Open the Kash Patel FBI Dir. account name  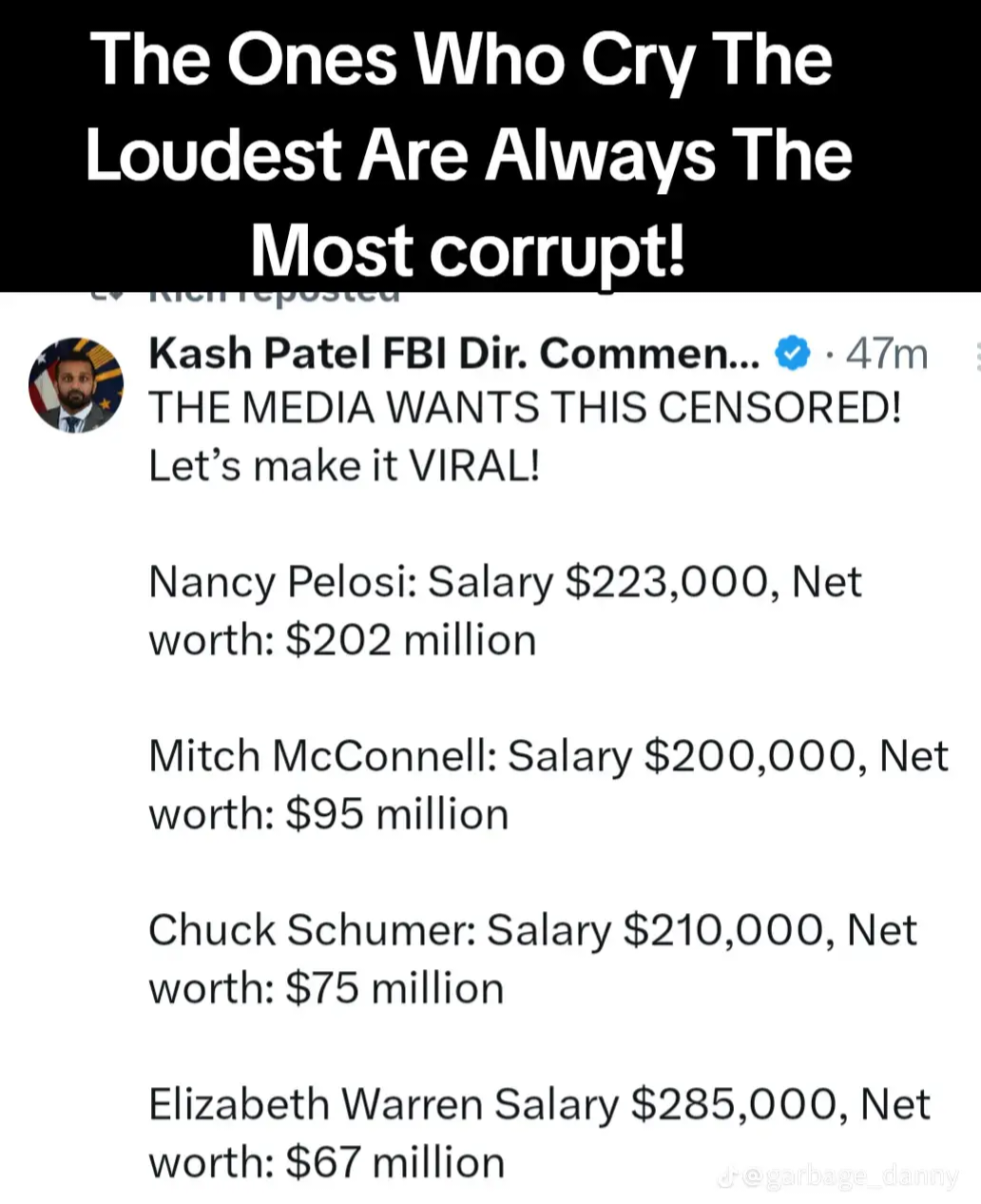pyautogui.click(x=454, y=354)
